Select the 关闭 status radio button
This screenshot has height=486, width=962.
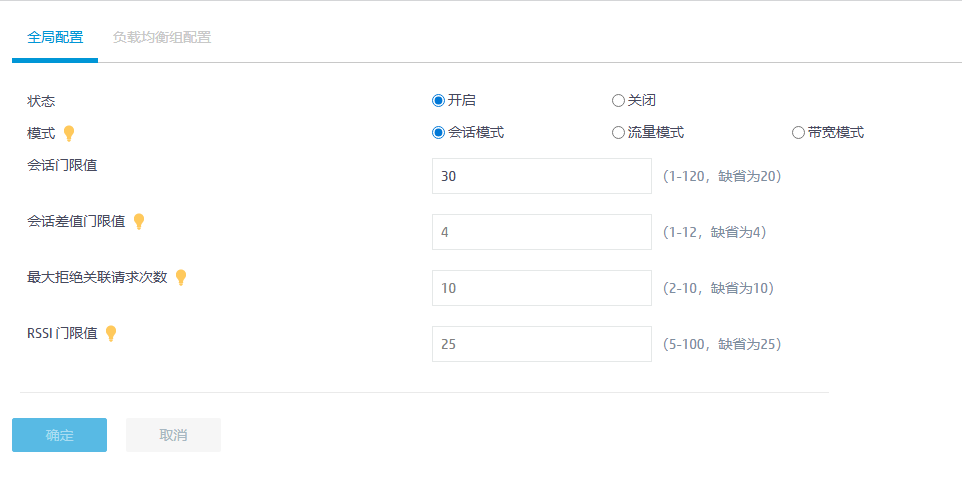pos(618,100)
